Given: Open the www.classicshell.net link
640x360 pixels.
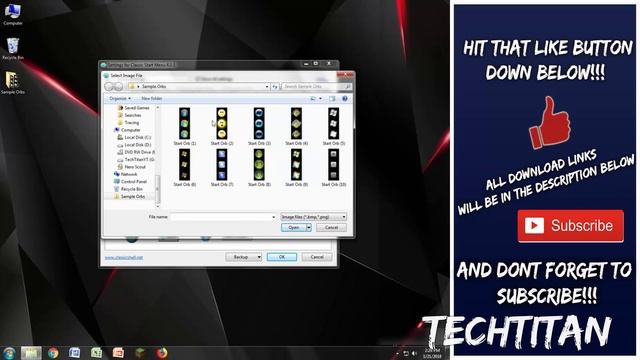Looking at the screenshot, I should pos(124,258).
